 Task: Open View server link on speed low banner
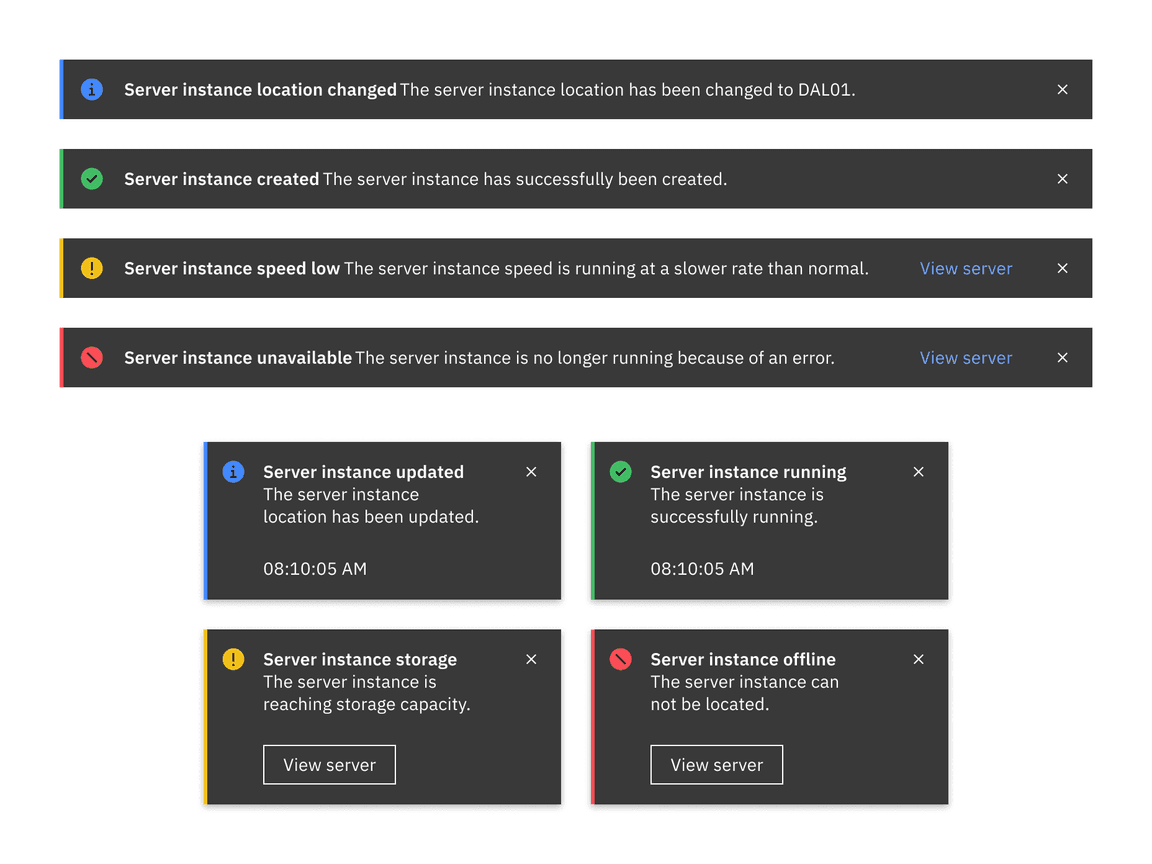[x=966, y=268]
